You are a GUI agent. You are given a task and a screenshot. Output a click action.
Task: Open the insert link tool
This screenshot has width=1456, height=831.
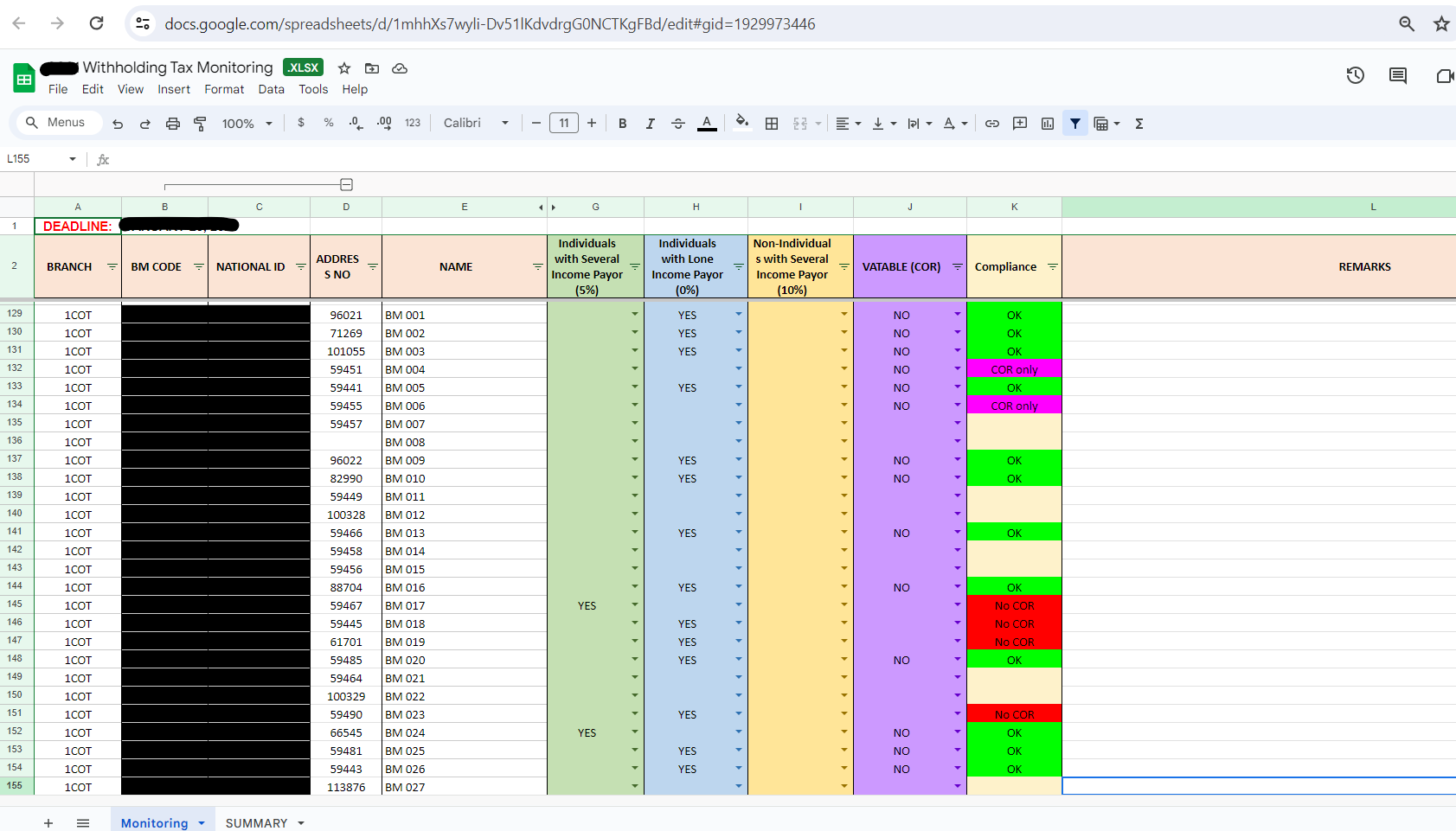[x=992, y=124]
